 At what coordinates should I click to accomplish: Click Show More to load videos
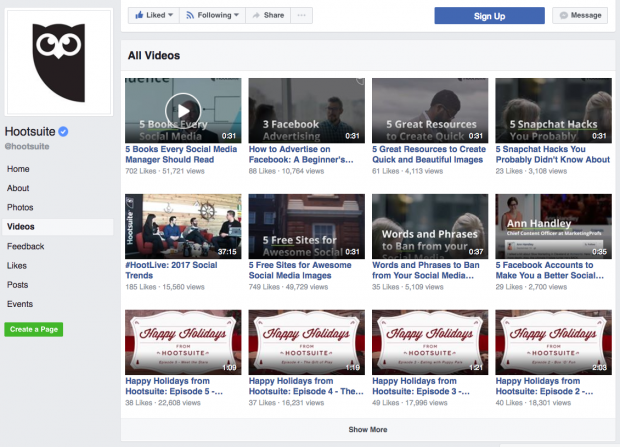pos(368,430)
